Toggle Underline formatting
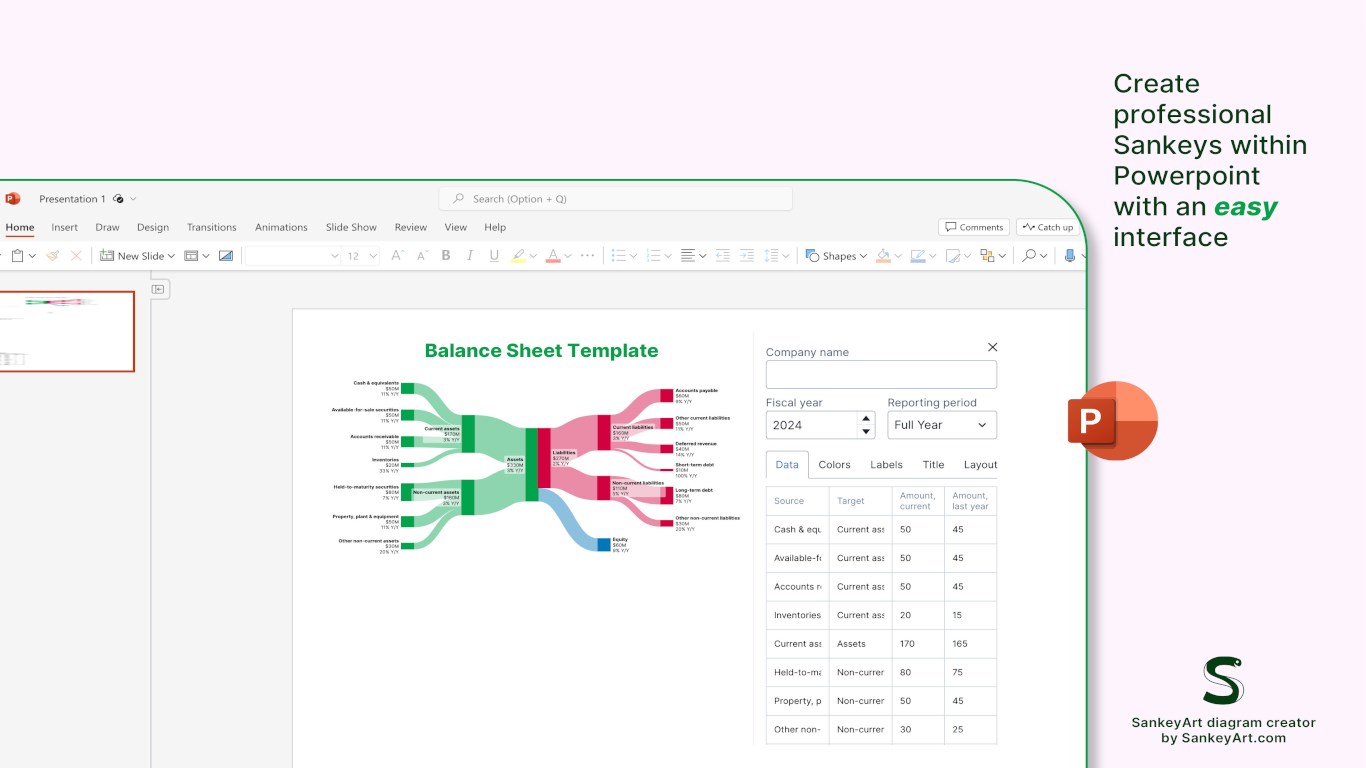The height and width of the screenshot is (768, 1366). pyautogui.click(x=494, y=256)
